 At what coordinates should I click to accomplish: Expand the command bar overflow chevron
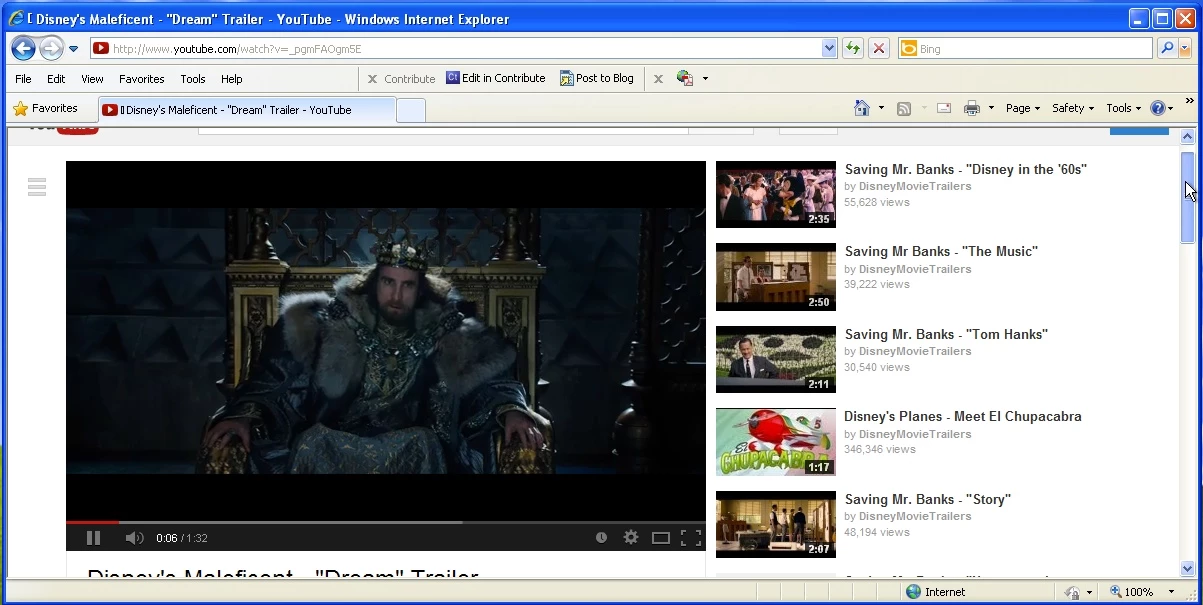point(1190,100)
